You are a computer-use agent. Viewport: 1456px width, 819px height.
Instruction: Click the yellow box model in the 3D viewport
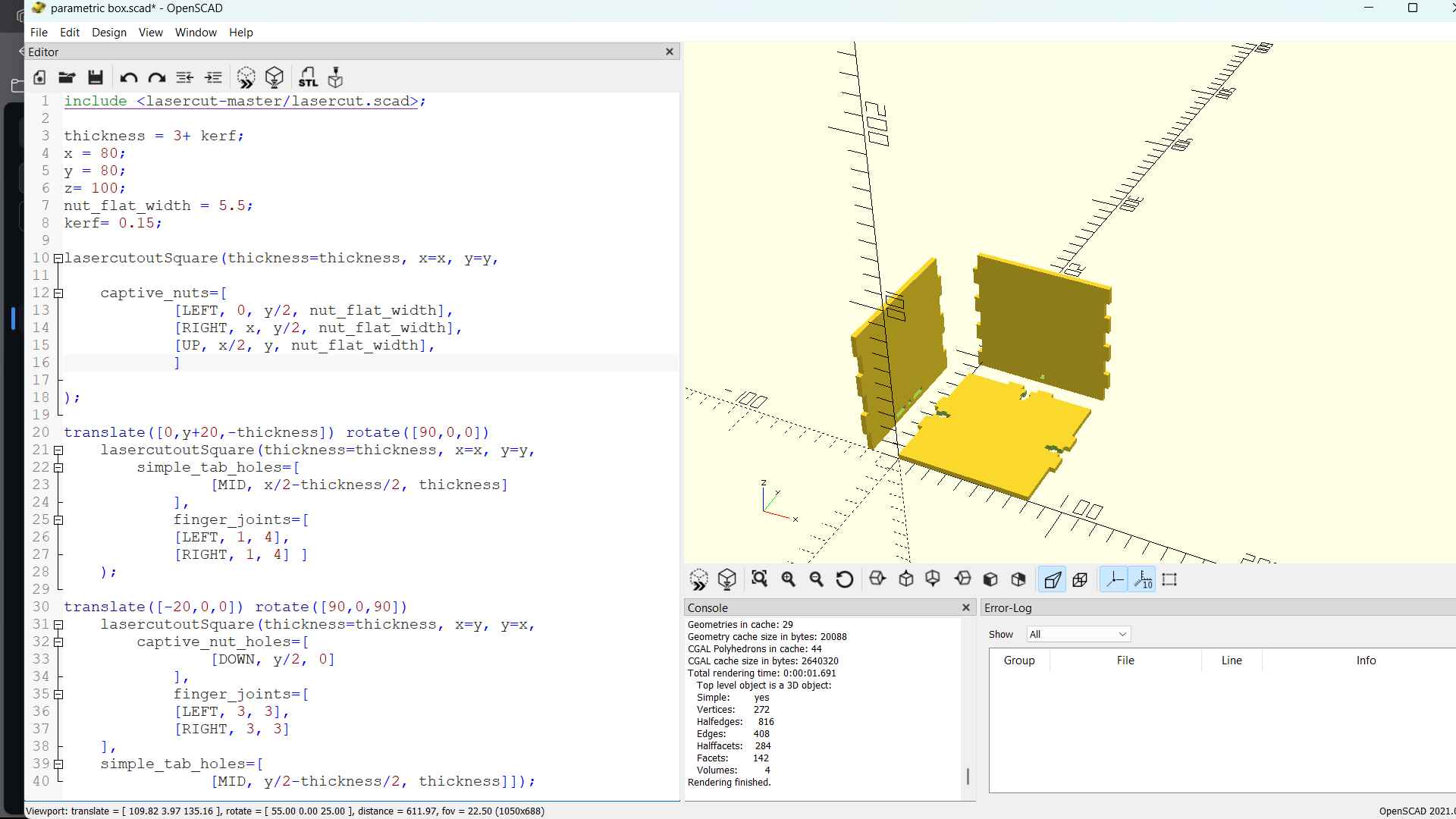[x=993, y=436]
